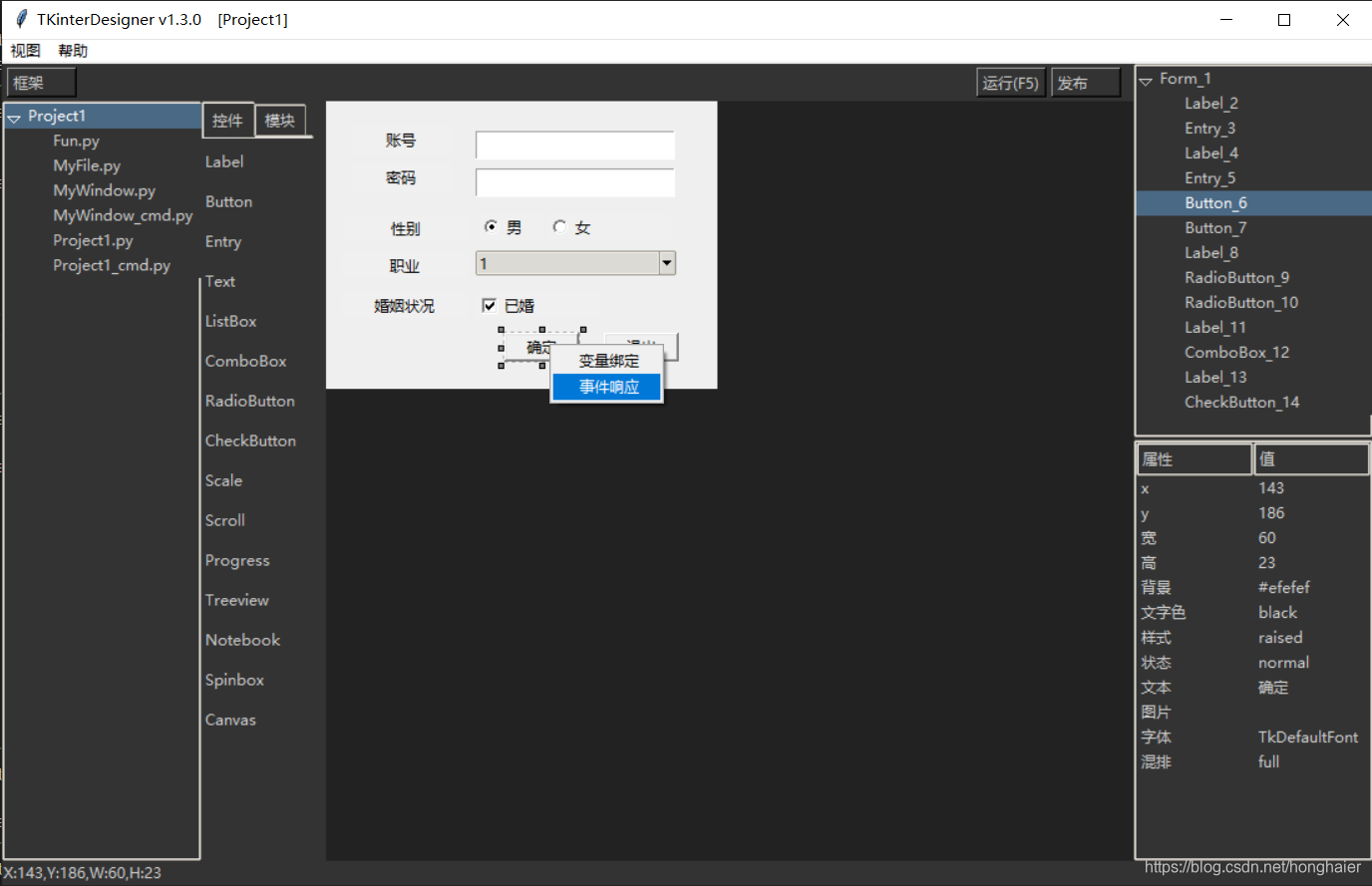Select the 女 radio button
Viewport: 1372px width, 886px height.
[559, 227]
